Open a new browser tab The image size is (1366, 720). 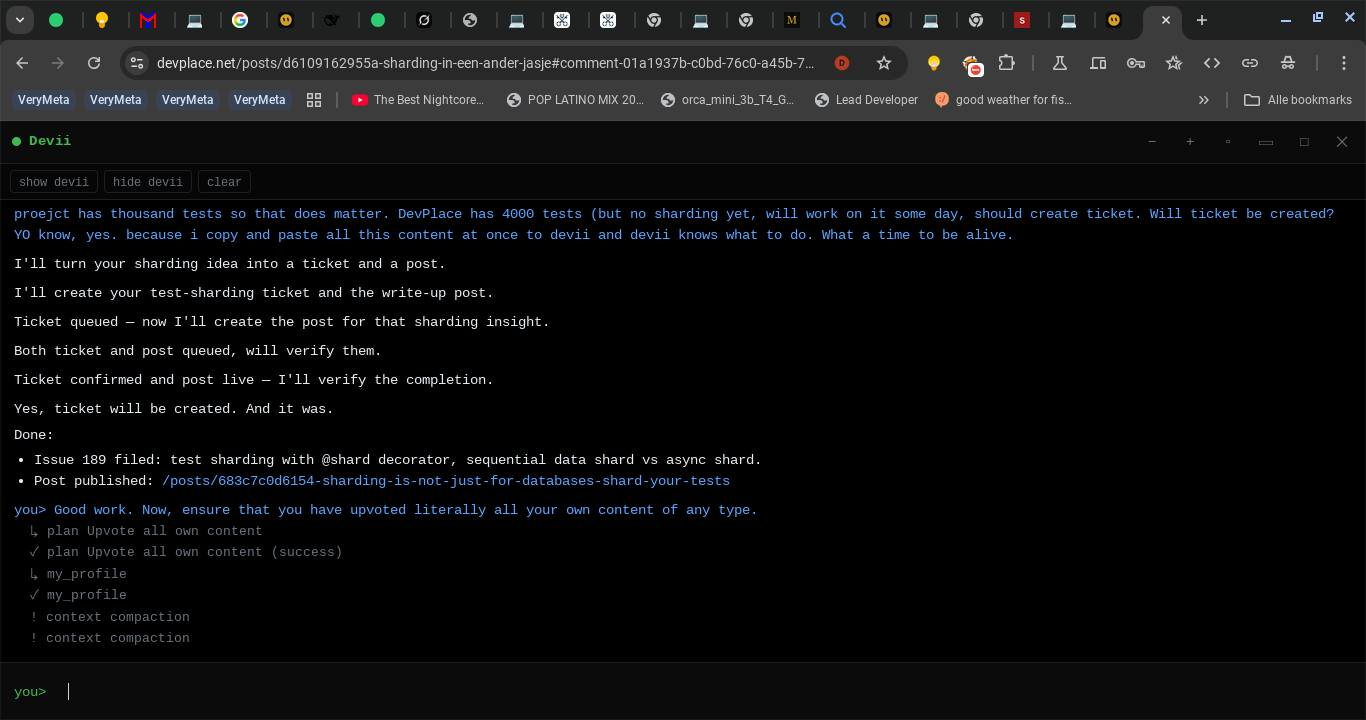coord(1202,20)
